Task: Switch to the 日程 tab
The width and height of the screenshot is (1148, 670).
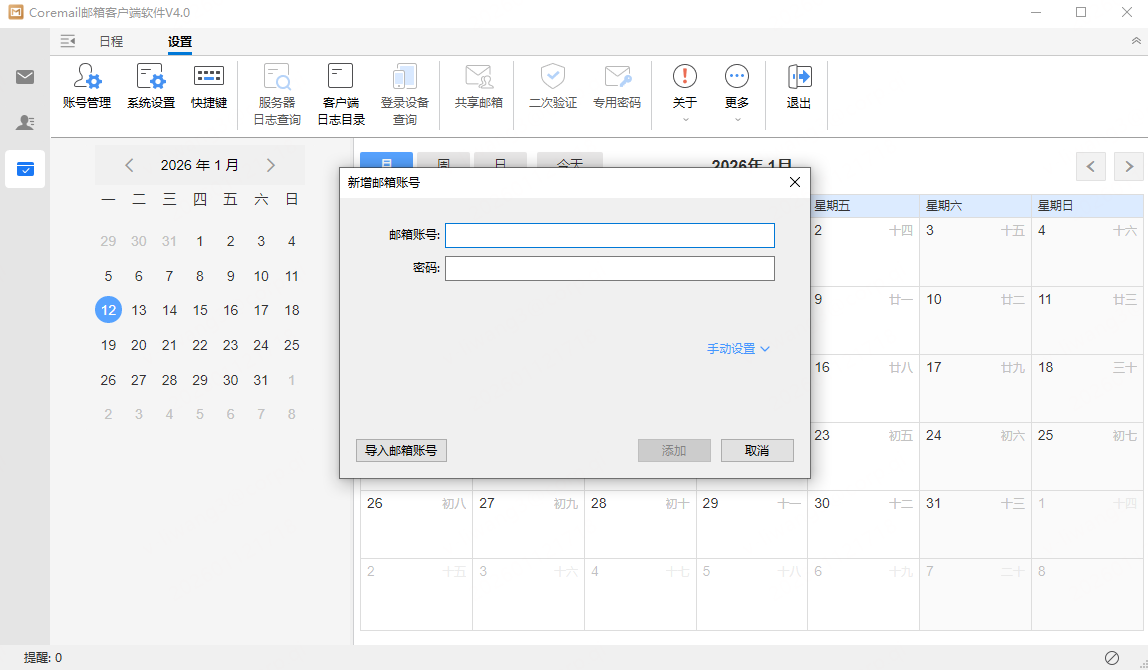Action: [x=111, y=42]
